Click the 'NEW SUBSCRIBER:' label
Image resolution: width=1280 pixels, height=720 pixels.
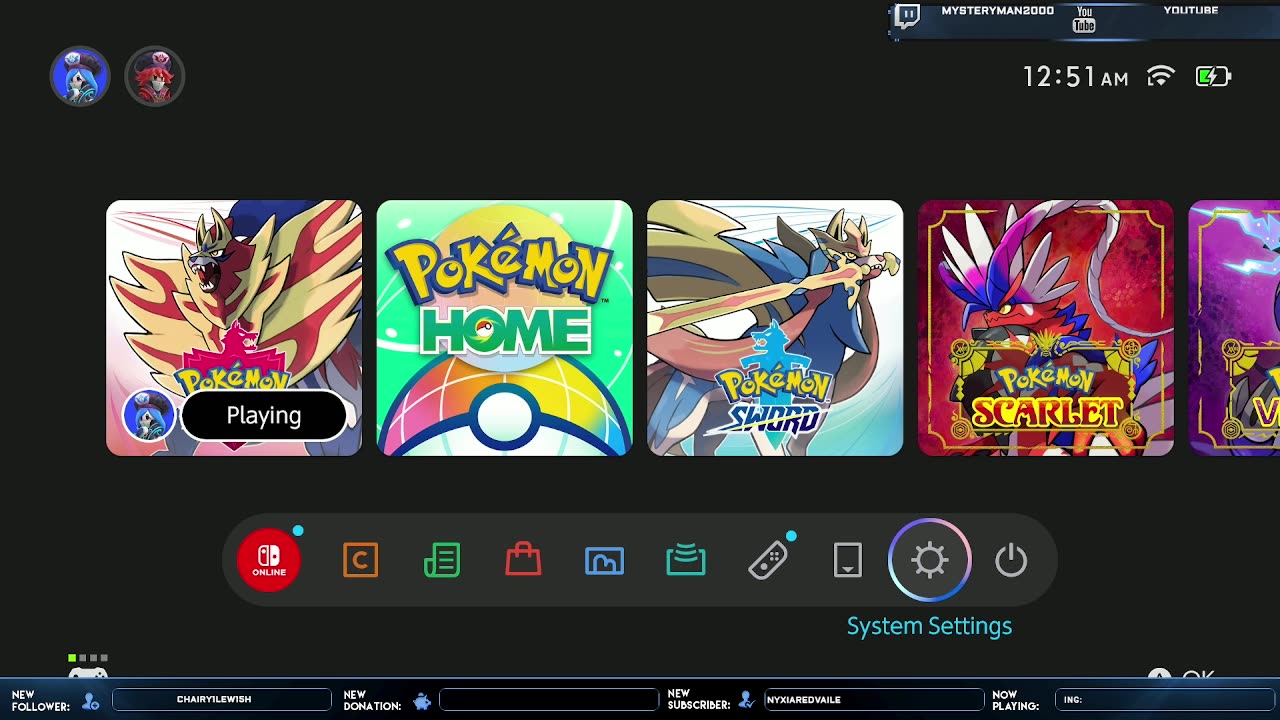tap(699, 701)
